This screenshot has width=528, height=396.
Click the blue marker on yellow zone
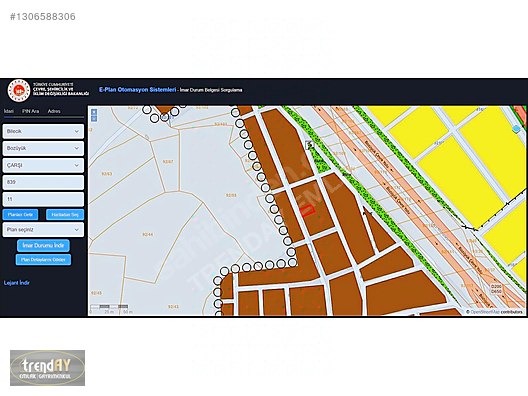(x=516, y=128)
